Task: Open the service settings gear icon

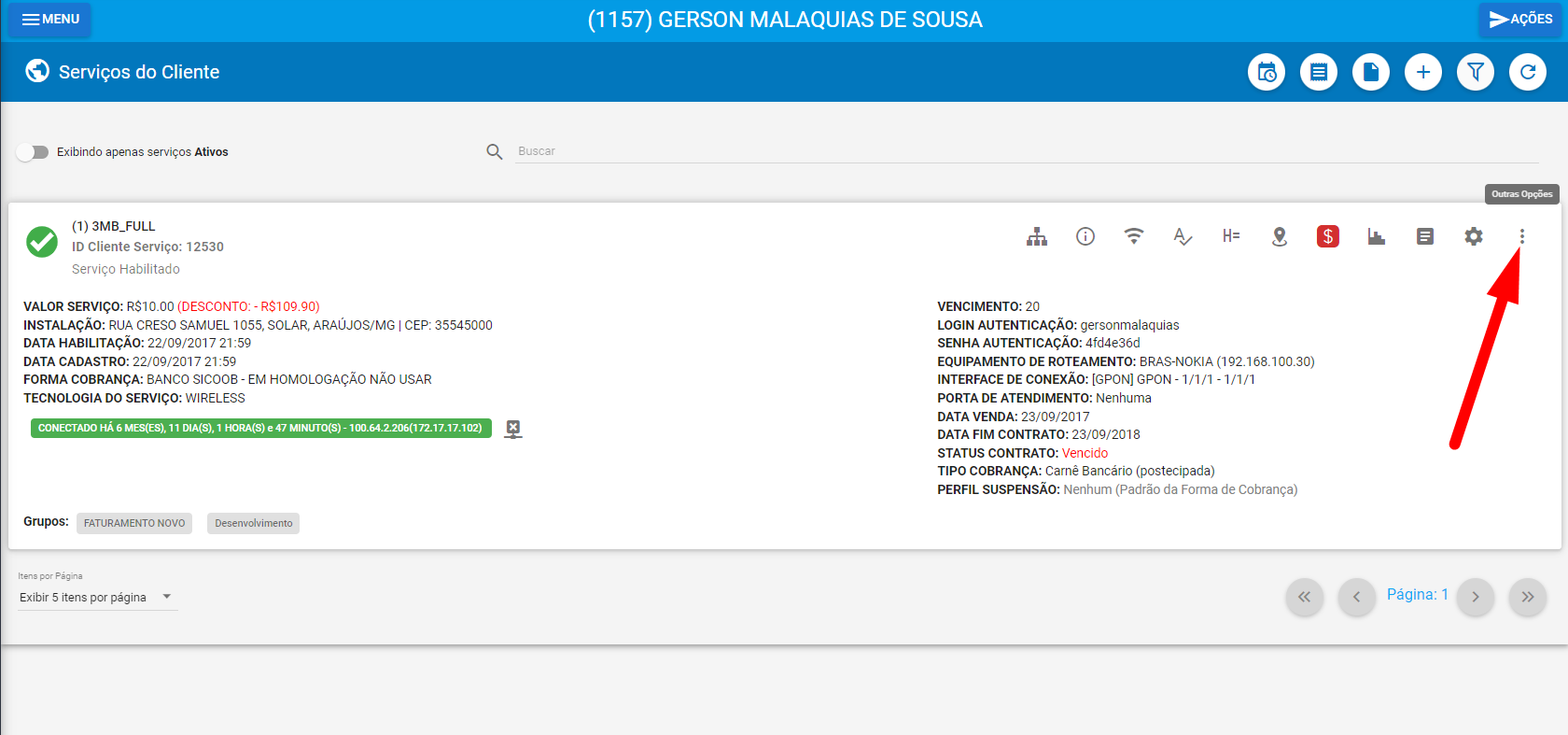Action: [1474, 236]
